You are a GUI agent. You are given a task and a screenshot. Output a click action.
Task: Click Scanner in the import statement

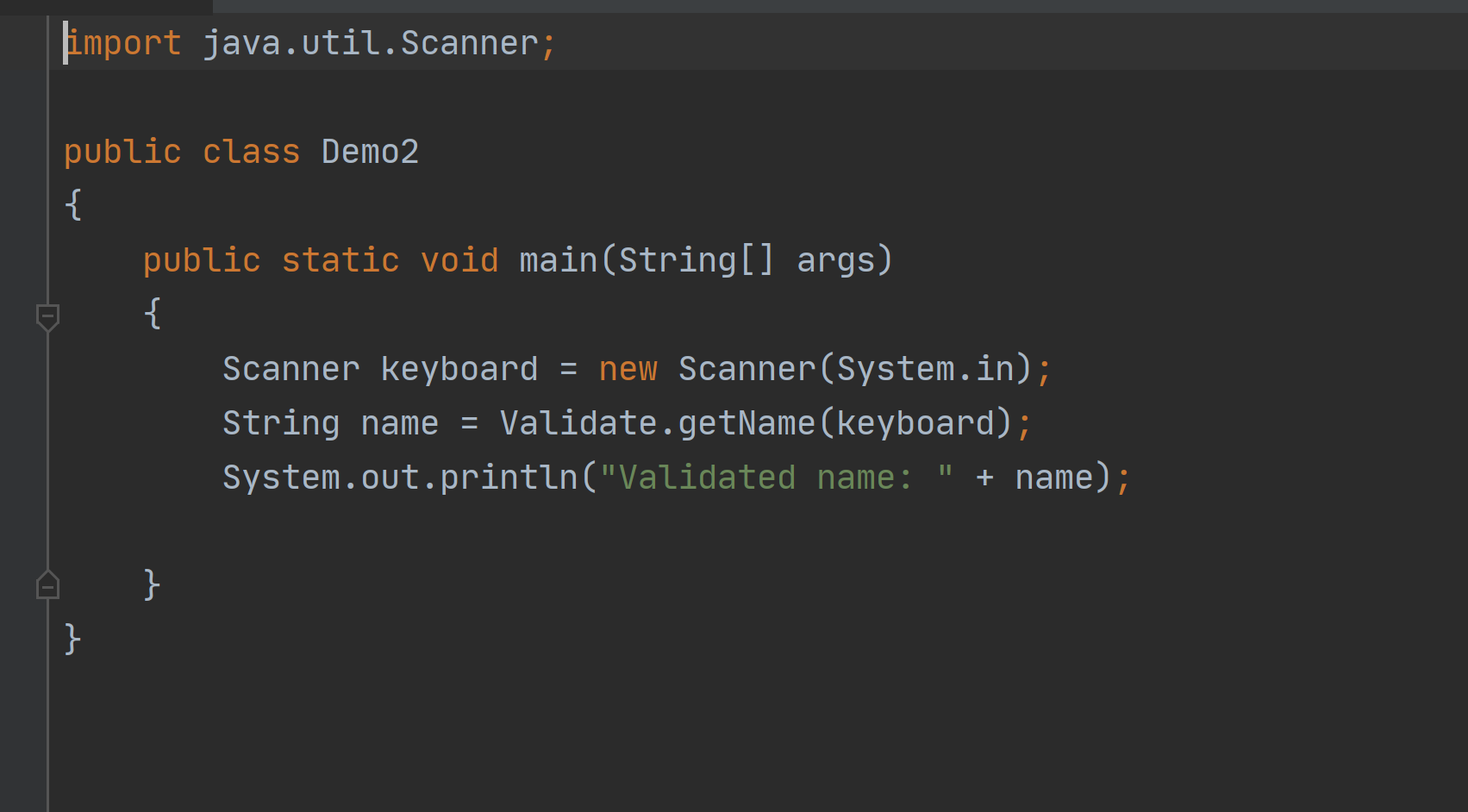[x=469, y=43]
